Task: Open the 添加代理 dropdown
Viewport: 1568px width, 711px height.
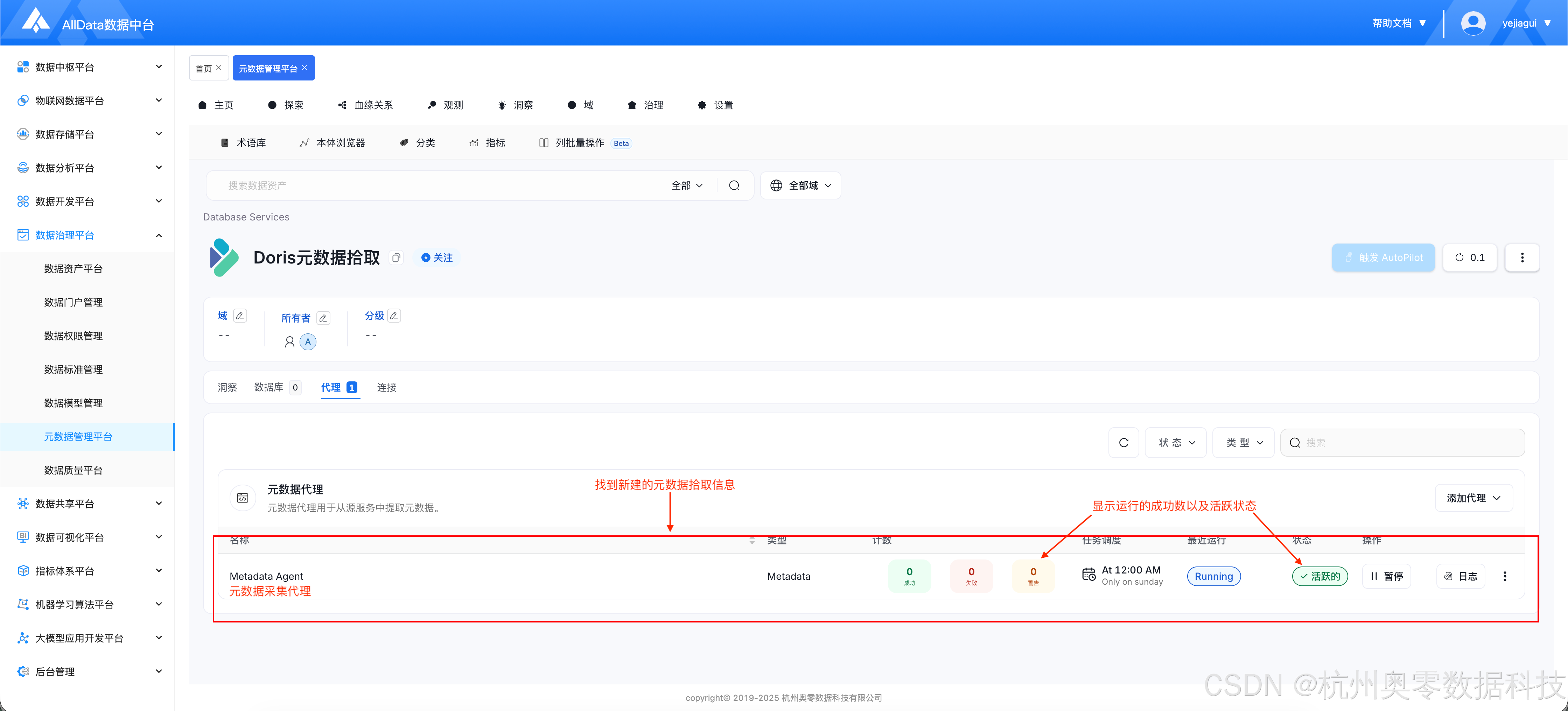Action: (1473, 498)
